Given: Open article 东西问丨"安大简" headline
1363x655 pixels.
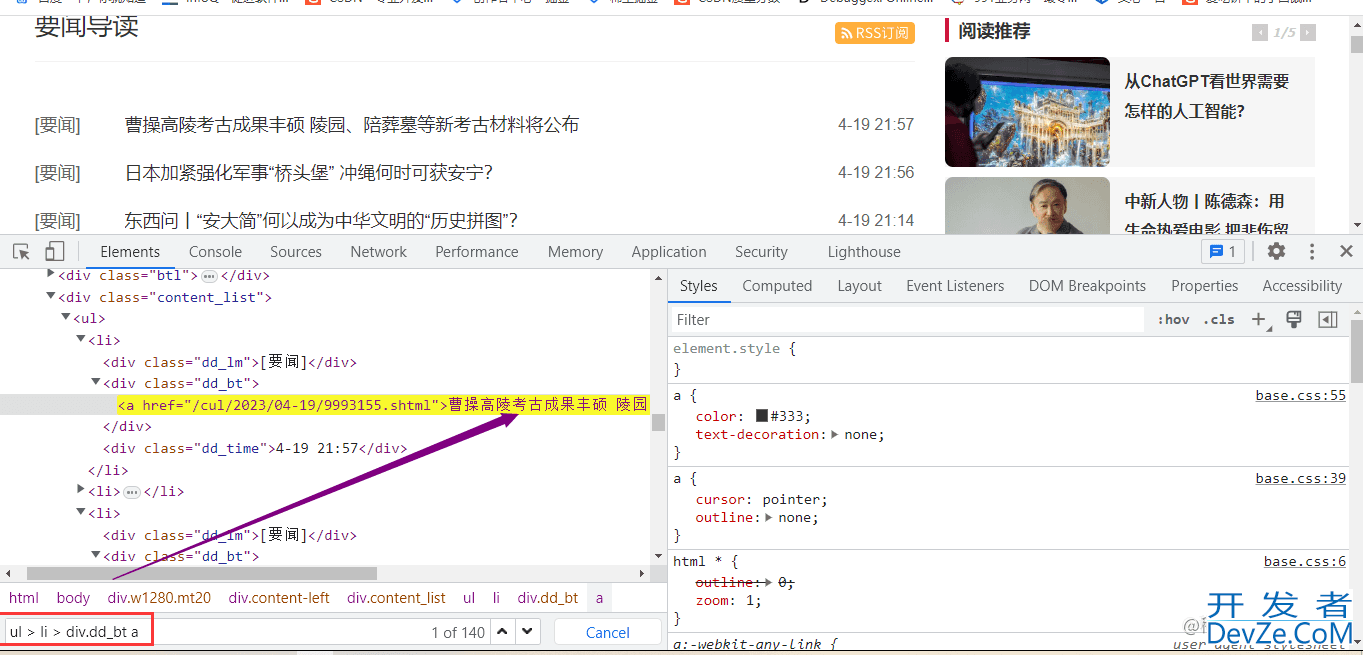Looking at the screenshot, I should click(321, 221).
